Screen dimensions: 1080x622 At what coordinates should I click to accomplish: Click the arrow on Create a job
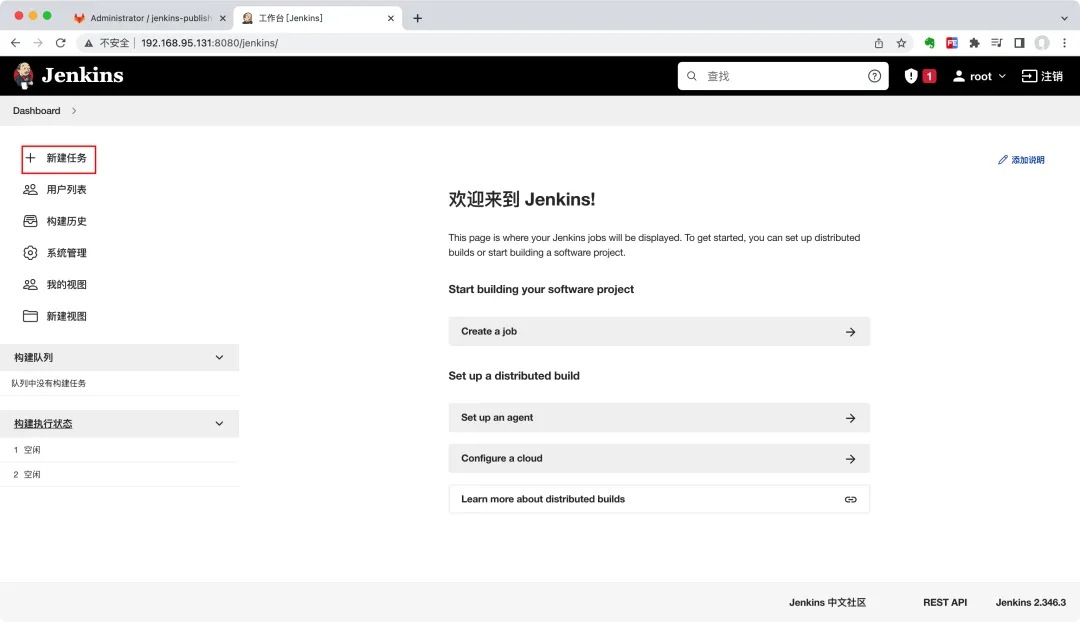[851, 332]
